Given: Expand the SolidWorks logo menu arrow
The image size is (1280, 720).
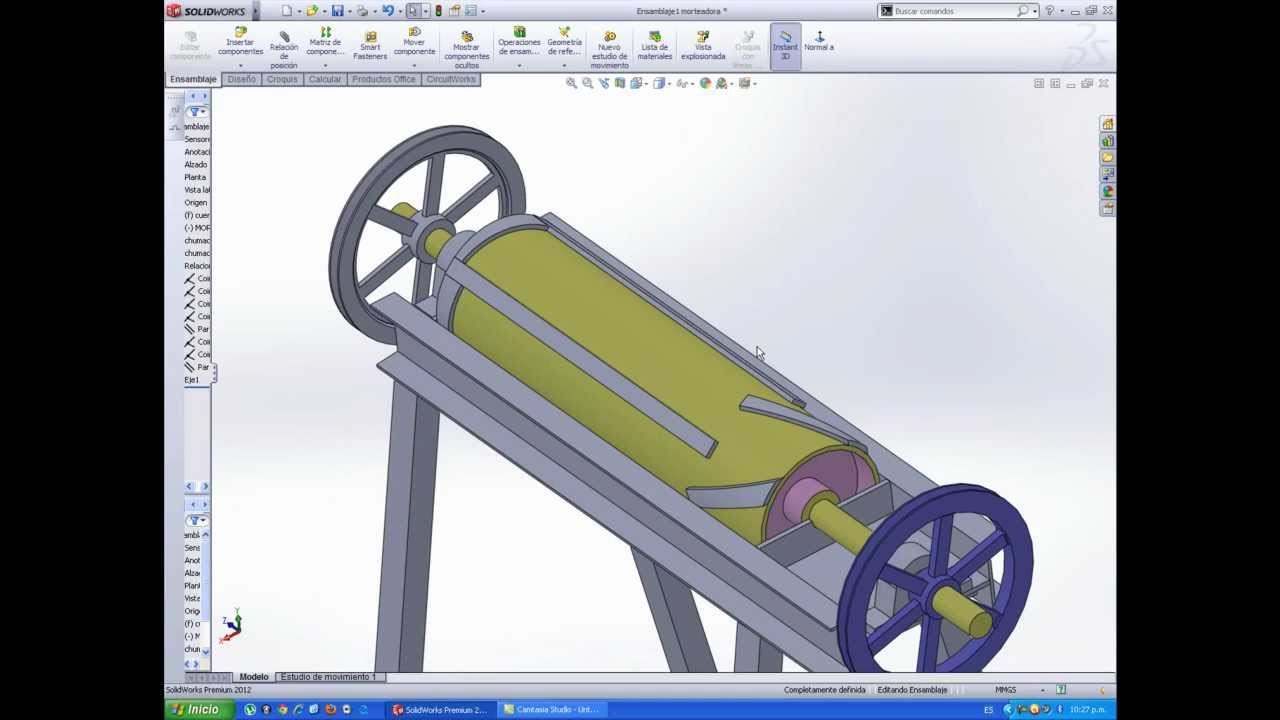Looking at the screenshot, I should pyautogui.click(x=255, y=11).
